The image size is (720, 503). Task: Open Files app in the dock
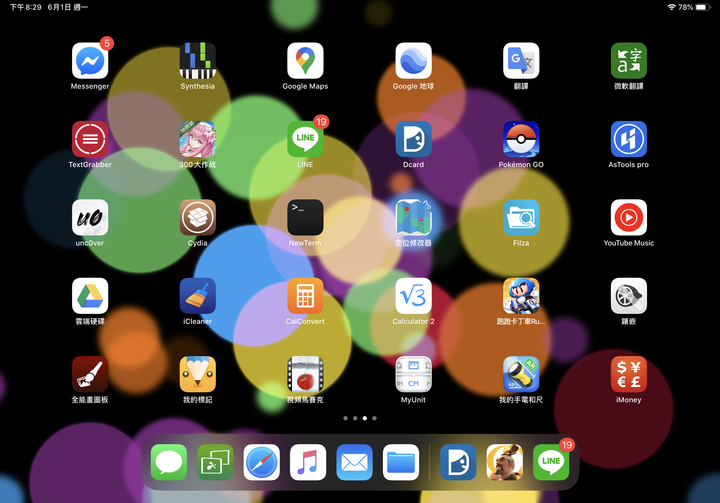pyautogui.click(x=401, y=462)
